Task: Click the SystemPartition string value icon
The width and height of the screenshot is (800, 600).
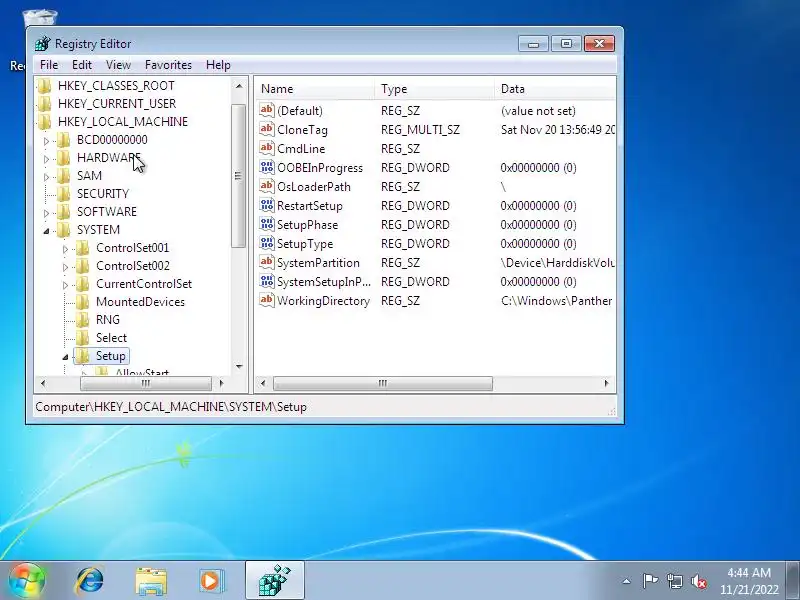Action: 267,262
